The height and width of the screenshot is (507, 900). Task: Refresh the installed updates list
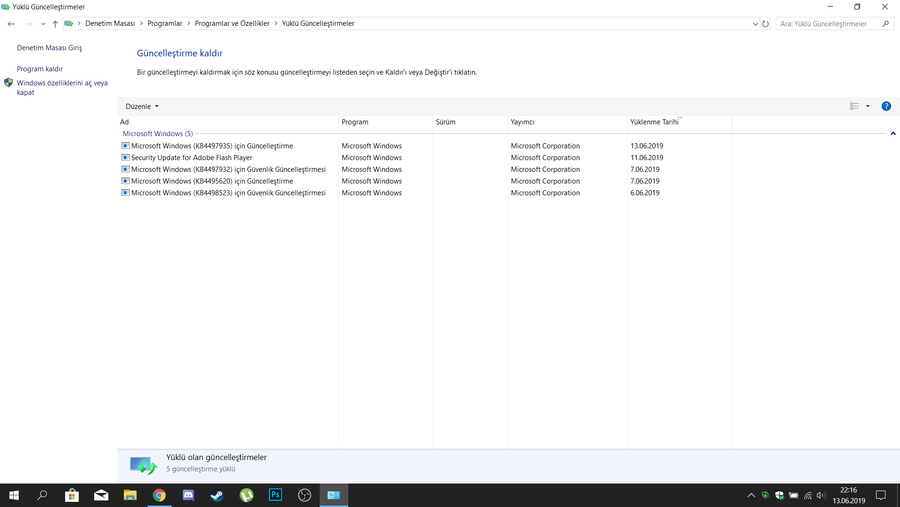[x=765, y=24]
